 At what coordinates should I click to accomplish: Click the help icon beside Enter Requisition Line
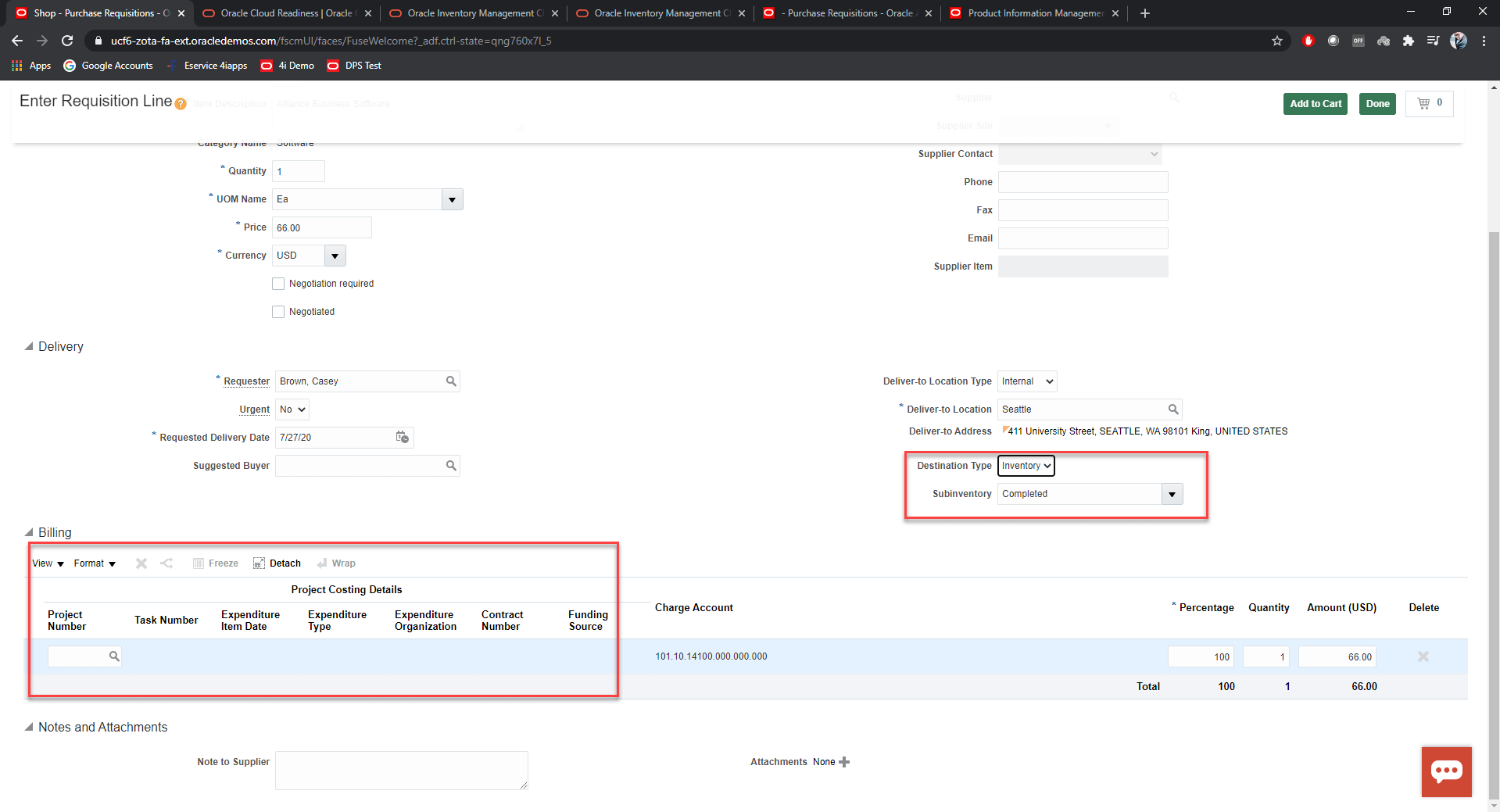(x=181, y=104)
